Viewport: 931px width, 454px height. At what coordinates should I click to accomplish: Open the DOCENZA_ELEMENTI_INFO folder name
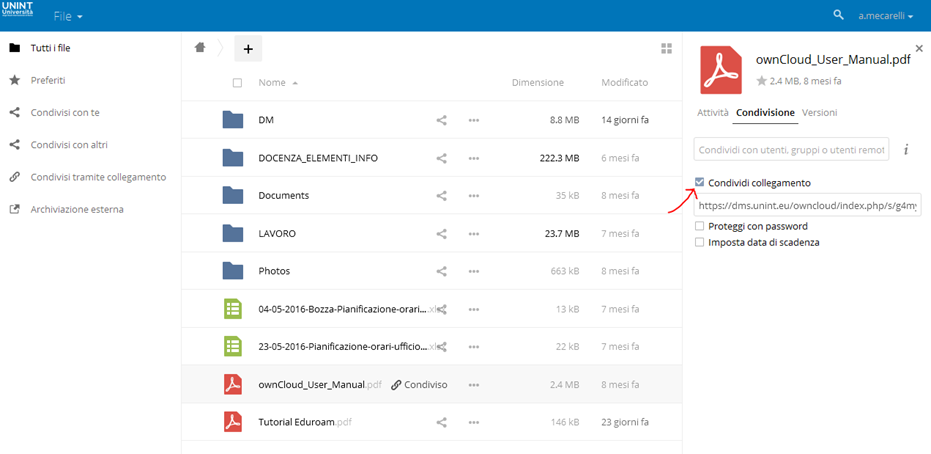coord(318,158)
